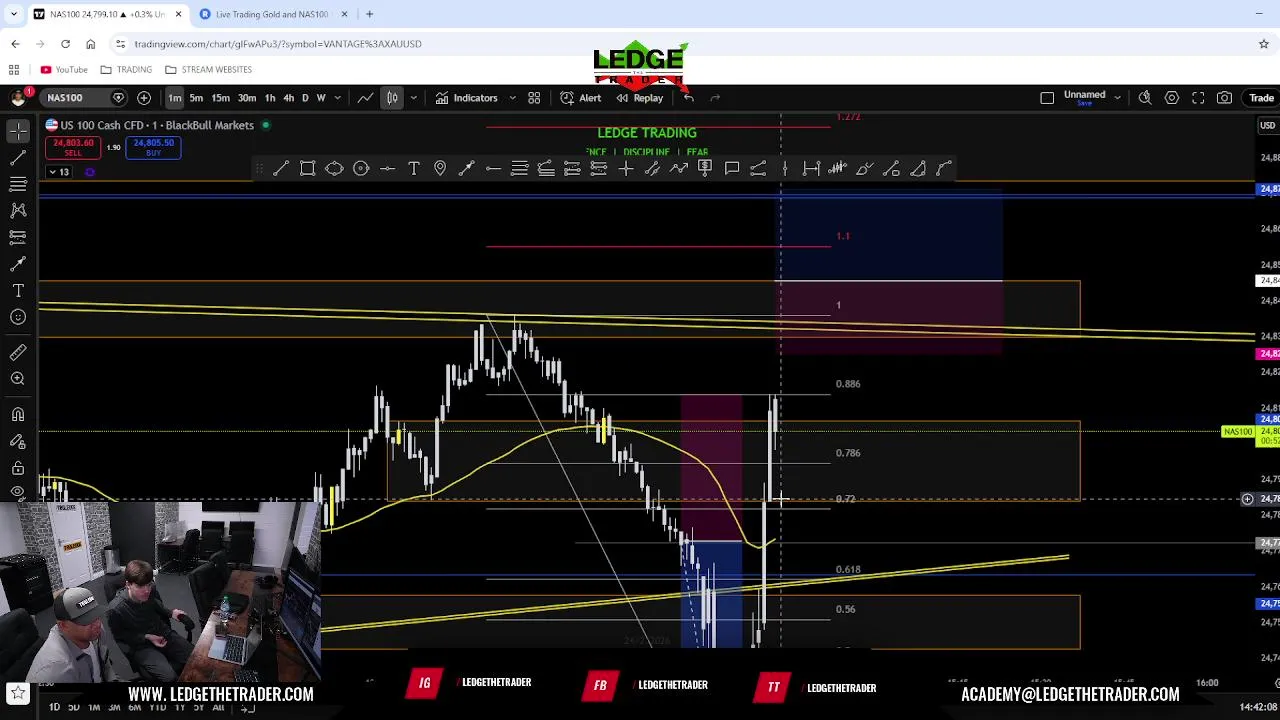Select the W weekly timeframe
The image size is (1280, 720).
321,98
